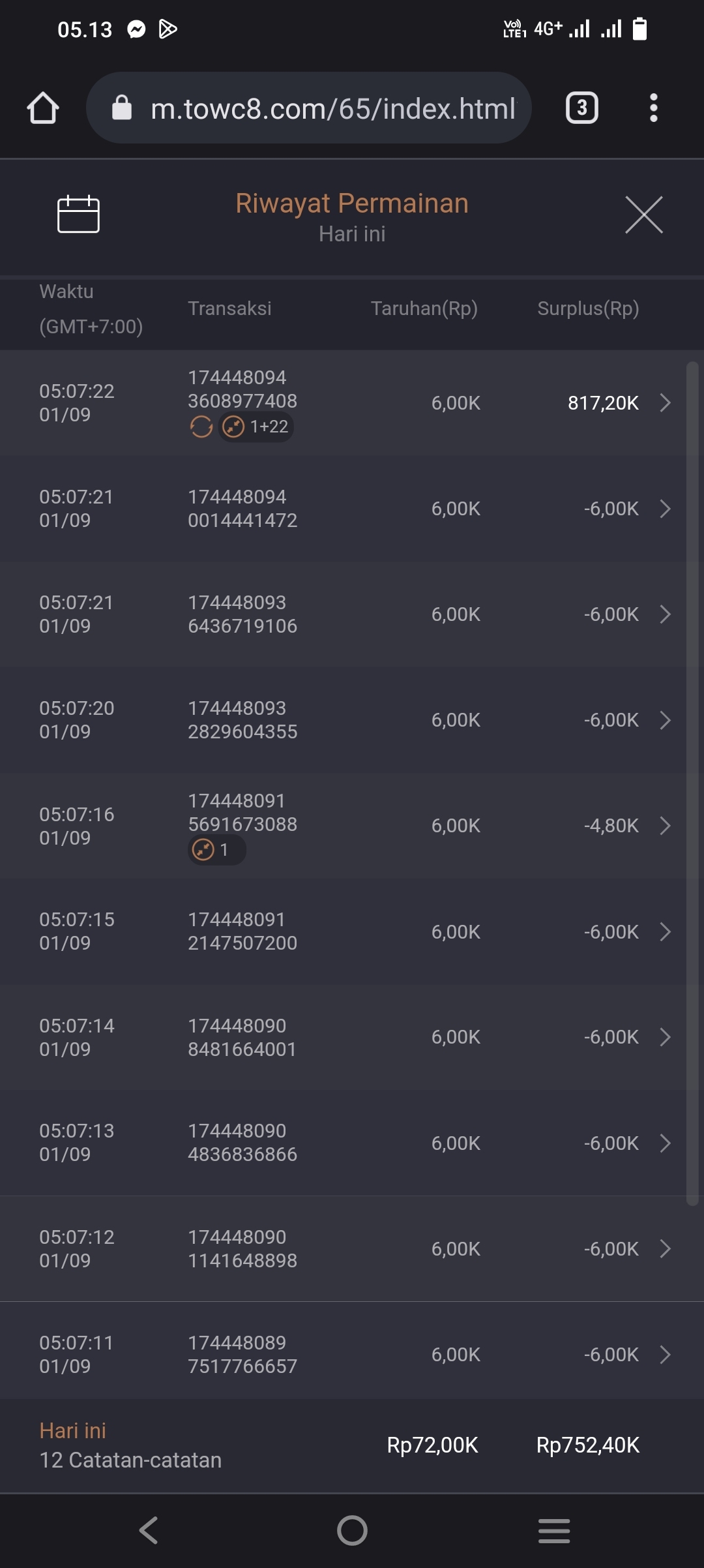This screenshot has width=704, height=1568.
Task: Open the browser tab switcher showing 3
Action: click(581, 108)
